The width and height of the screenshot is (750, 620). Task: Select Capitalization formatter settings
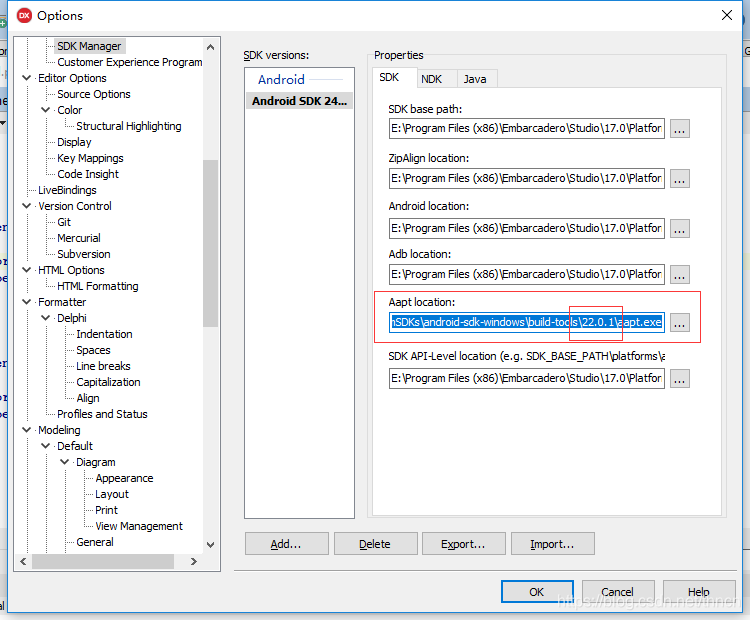tap(109, 382)
